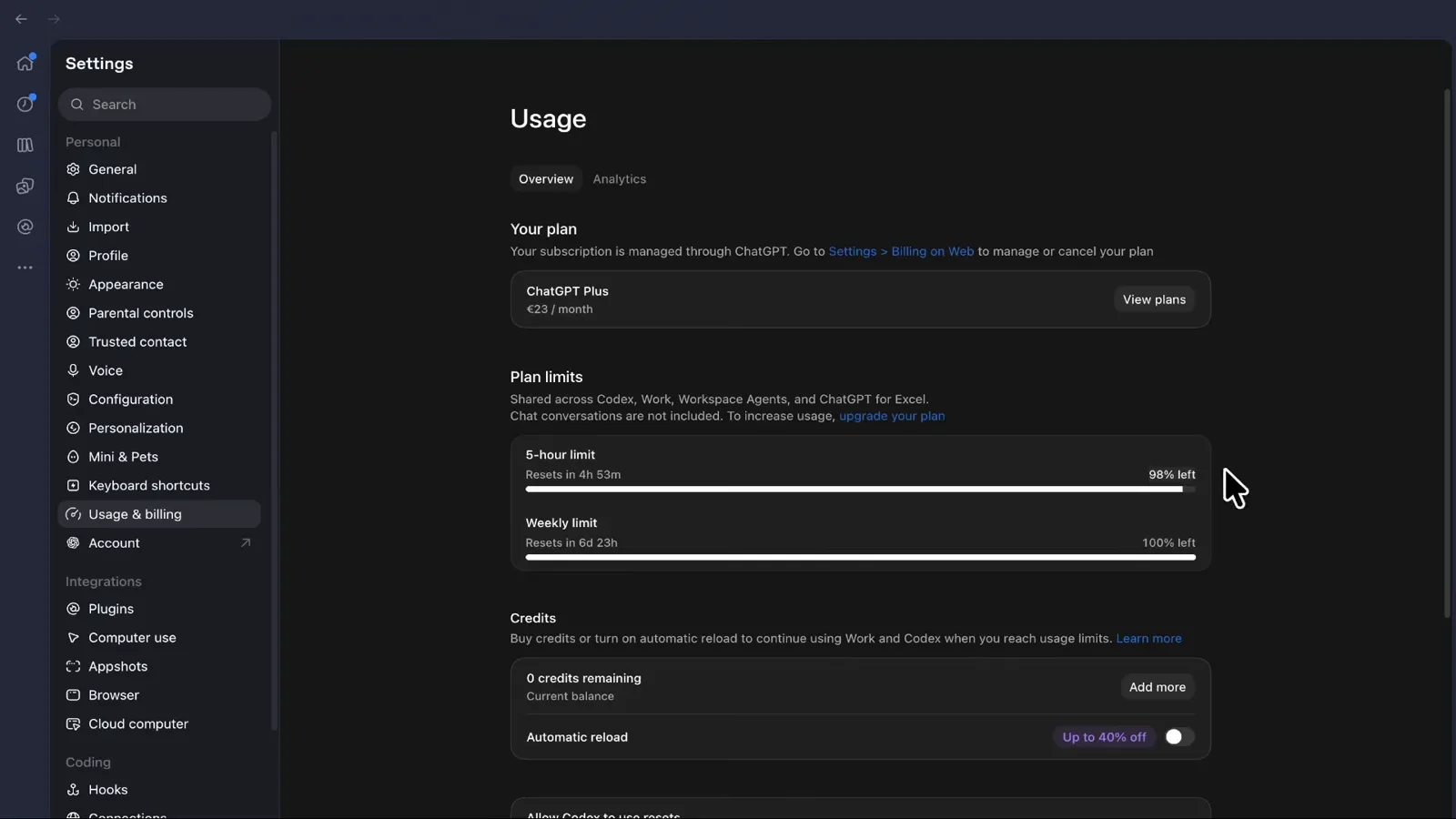
Task: Click the agents icon in left rail
Action: tap(25, 186)
